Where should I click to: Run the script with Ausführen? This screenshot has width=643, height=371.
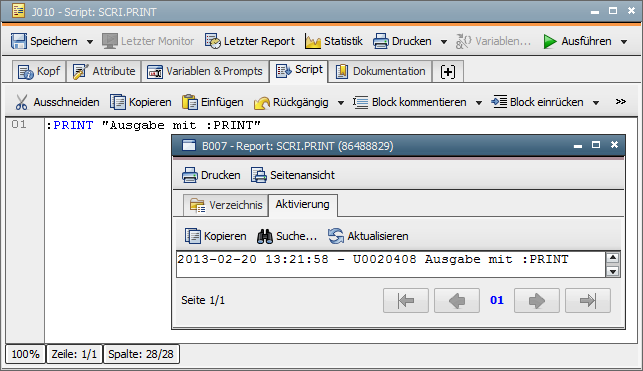click(577, 41)
